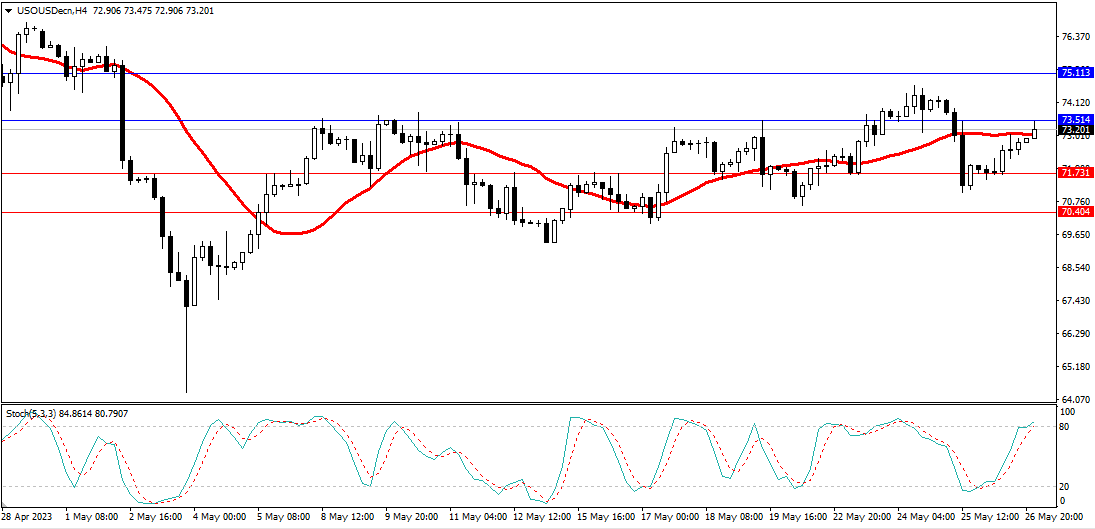This screenshot has height=529, width=1095.
Task: Click the stochastic scale value 100
Action: [x=1068, y=412]
